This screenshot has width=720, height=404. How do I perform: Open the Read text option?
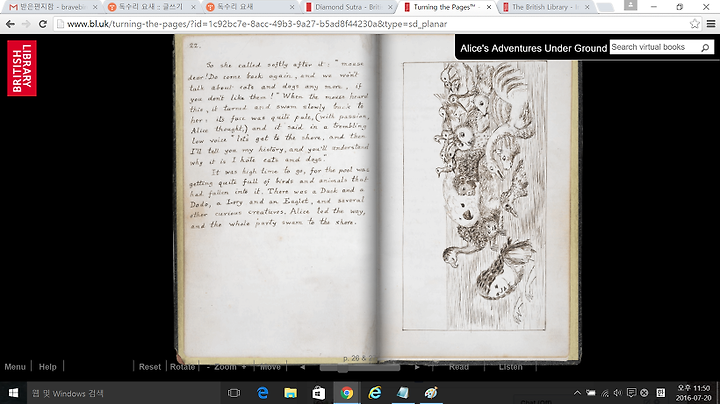(x=459, y=367)
